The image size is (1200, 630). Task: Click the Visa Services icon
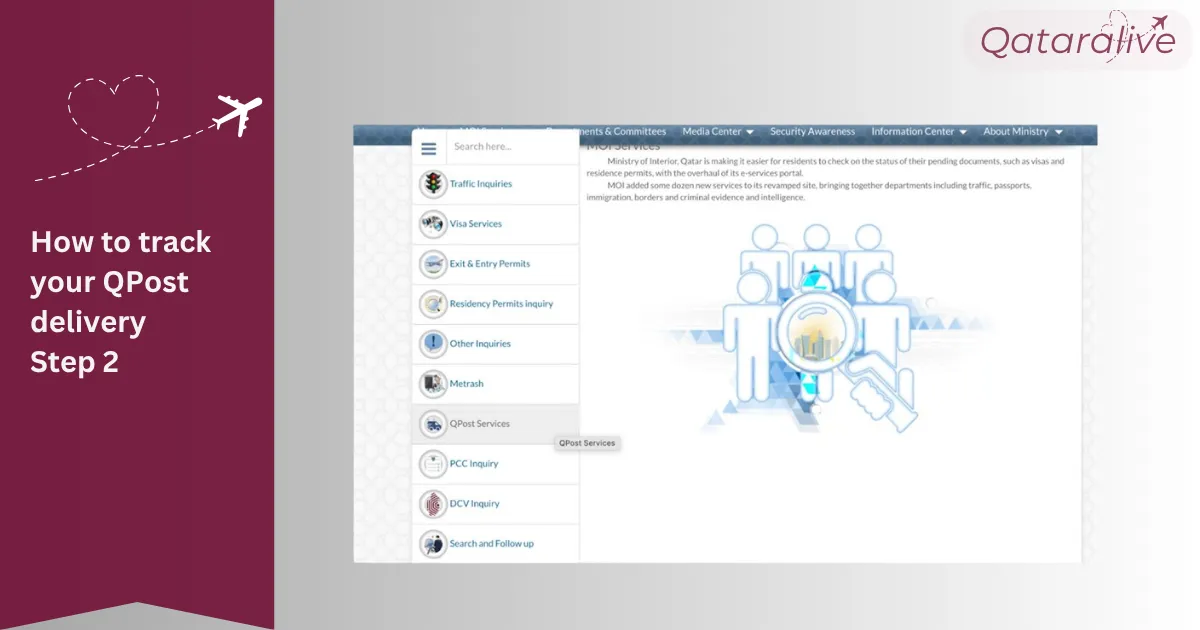pyautogui.click(x=433, y=224)
